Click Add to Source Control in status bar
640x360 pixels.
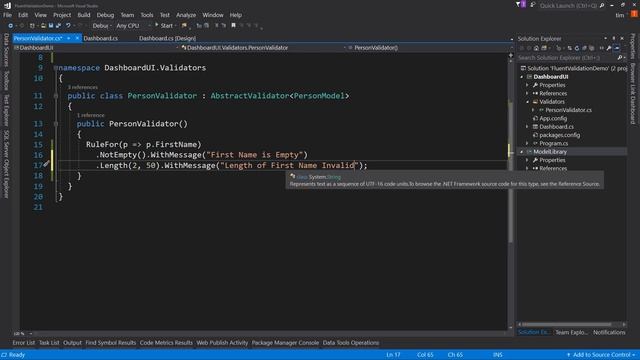click(x=601, y=355)
